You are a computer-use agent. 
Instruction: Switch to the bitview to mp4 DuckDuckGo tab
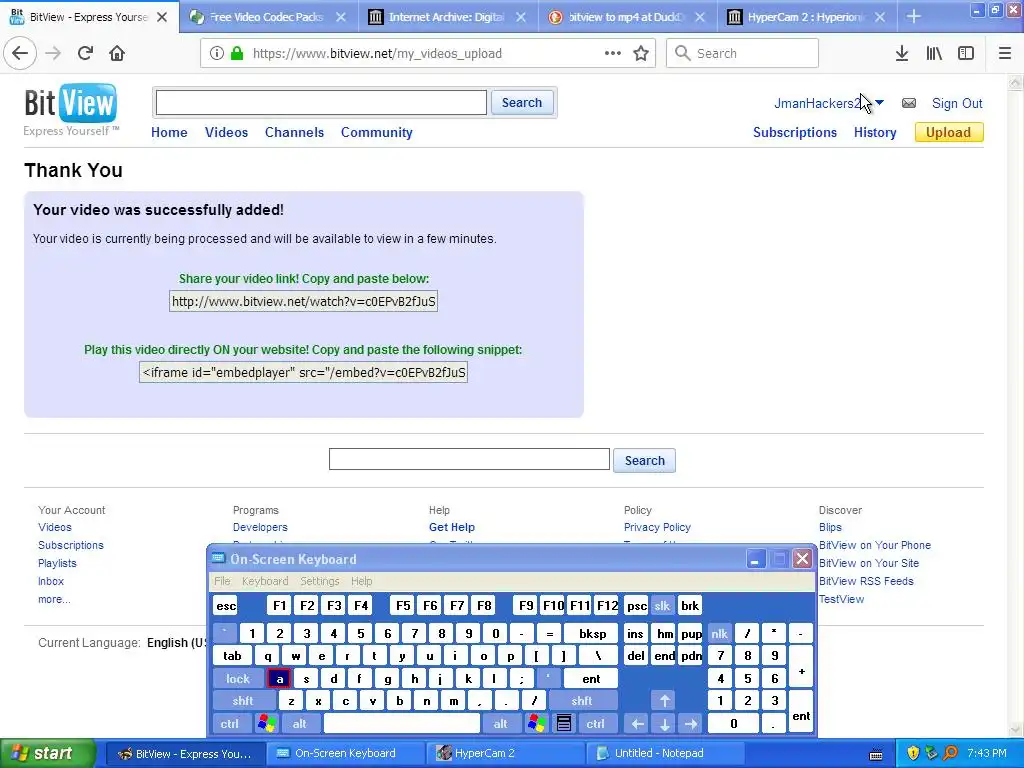(627, 17)
